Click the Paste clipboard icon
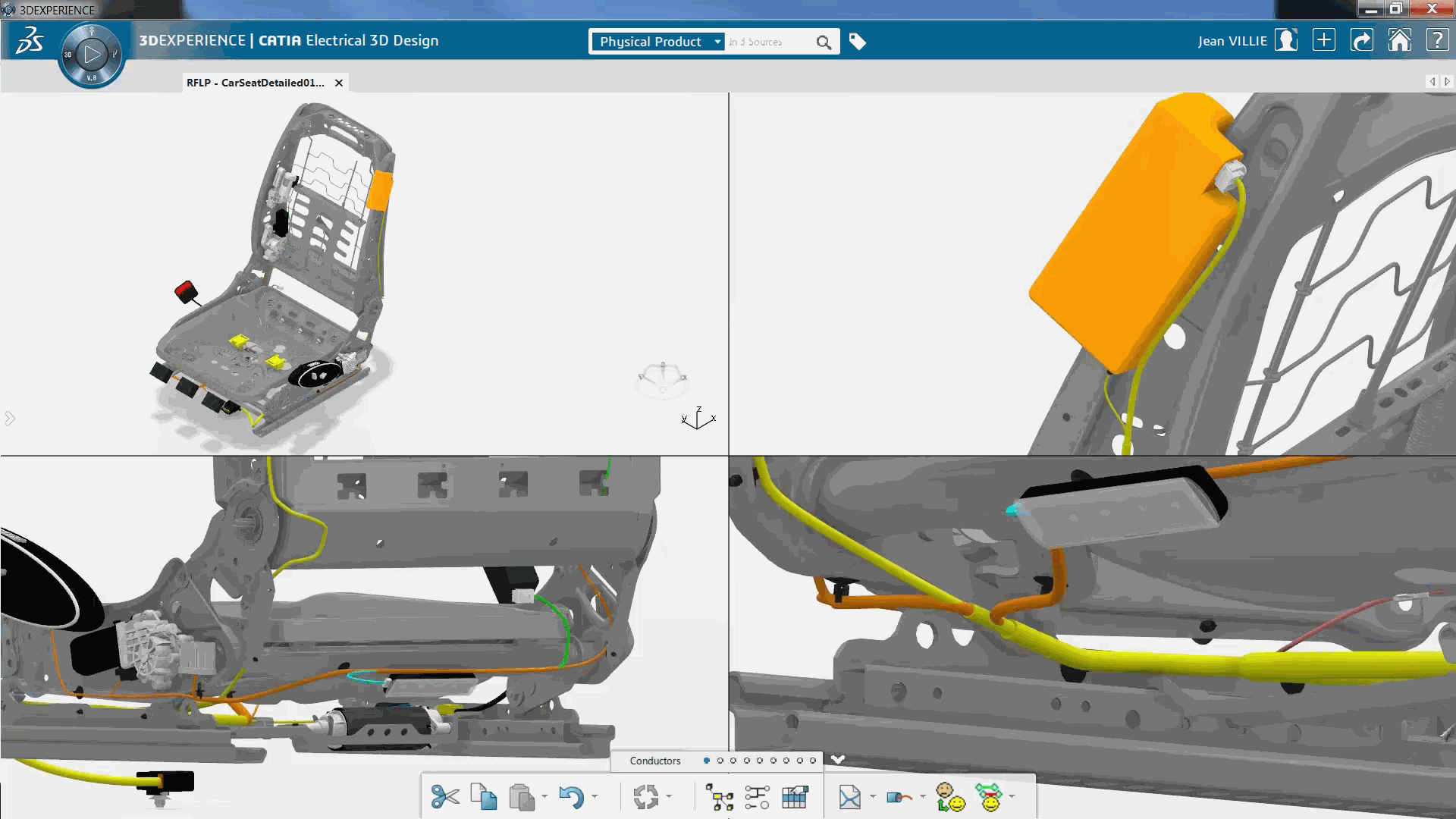Viewport: 1456px width, 819px height. [521, 797]
